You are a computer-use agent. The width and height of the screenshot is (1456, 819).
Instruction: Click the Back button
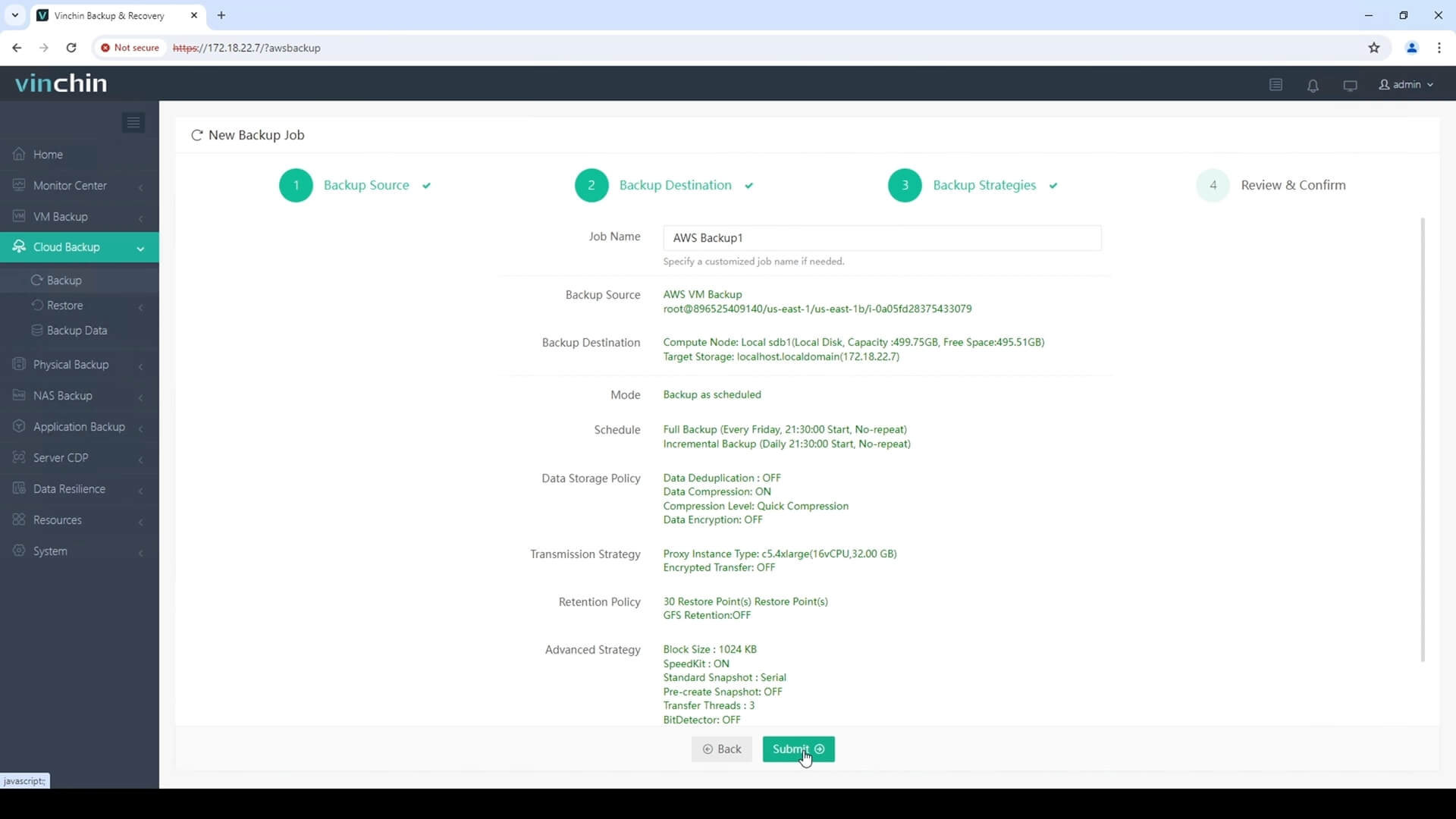pyautogui.click(x=723, y=749)
